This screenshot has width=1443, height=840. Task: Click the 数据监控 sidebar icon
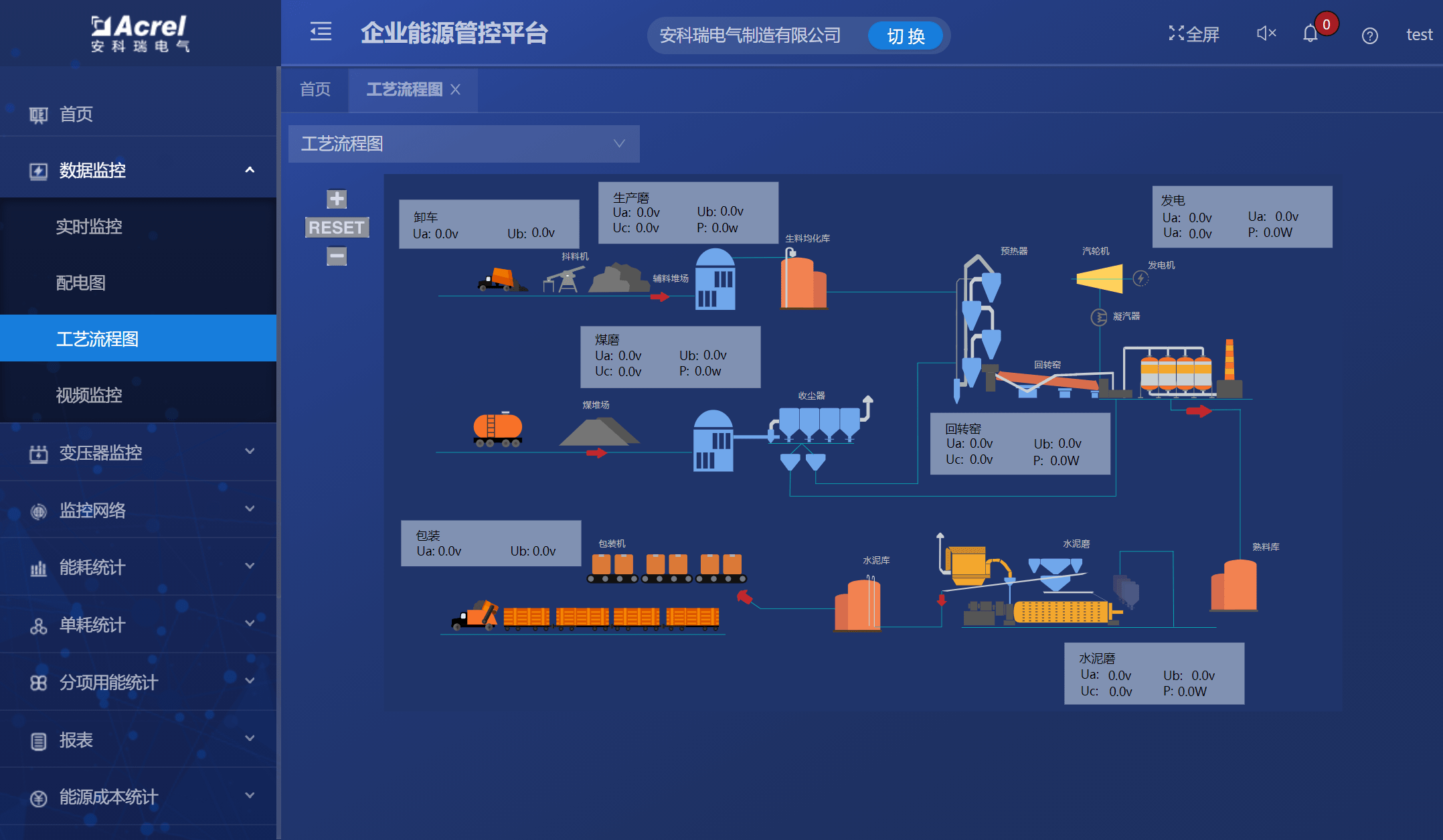click(x=38, y=171)
